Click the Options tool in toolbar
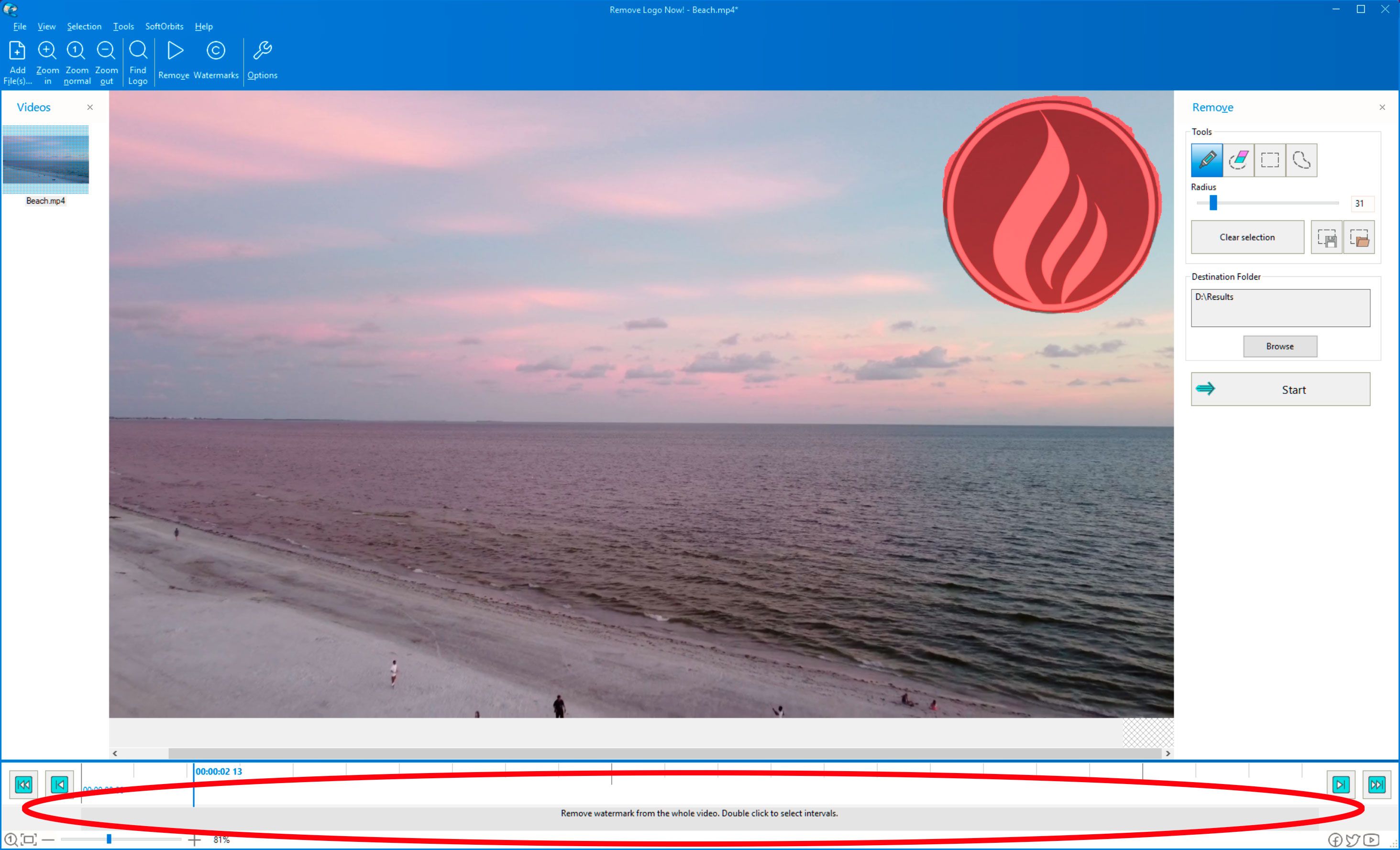Screen dimensions: 1400x850 point(263,60)
